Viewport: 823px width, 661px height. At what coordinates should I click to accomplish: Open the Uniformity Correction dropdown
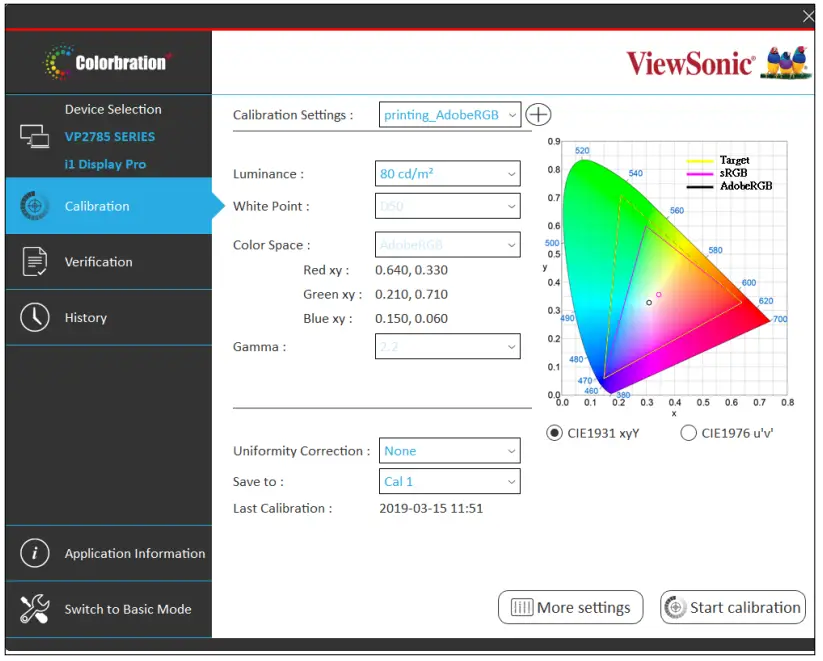[448, 450]
